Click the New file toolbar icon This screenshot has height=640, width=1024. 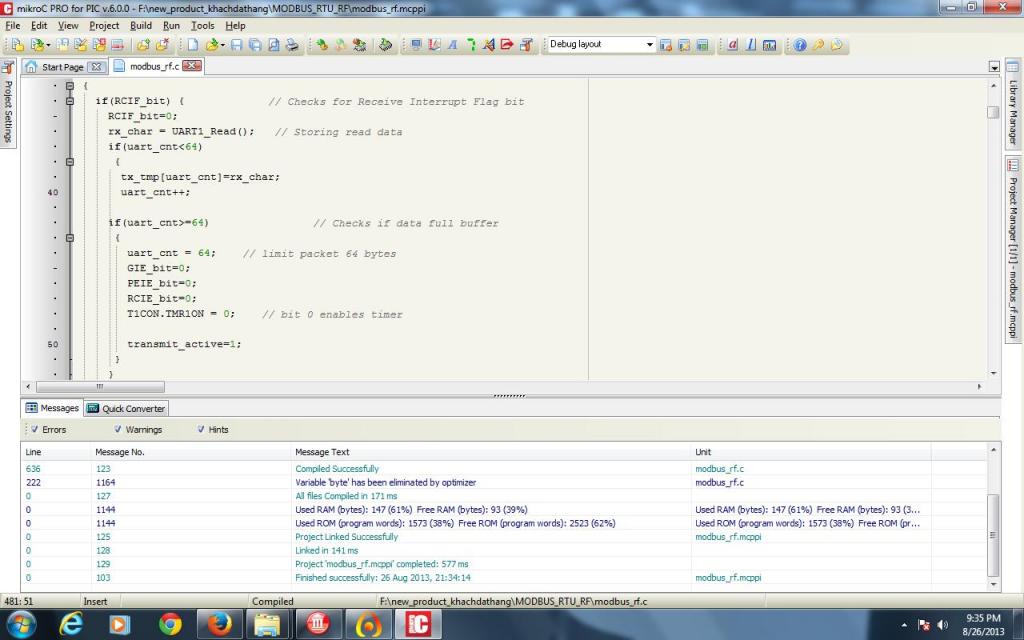tap(193, 45)
